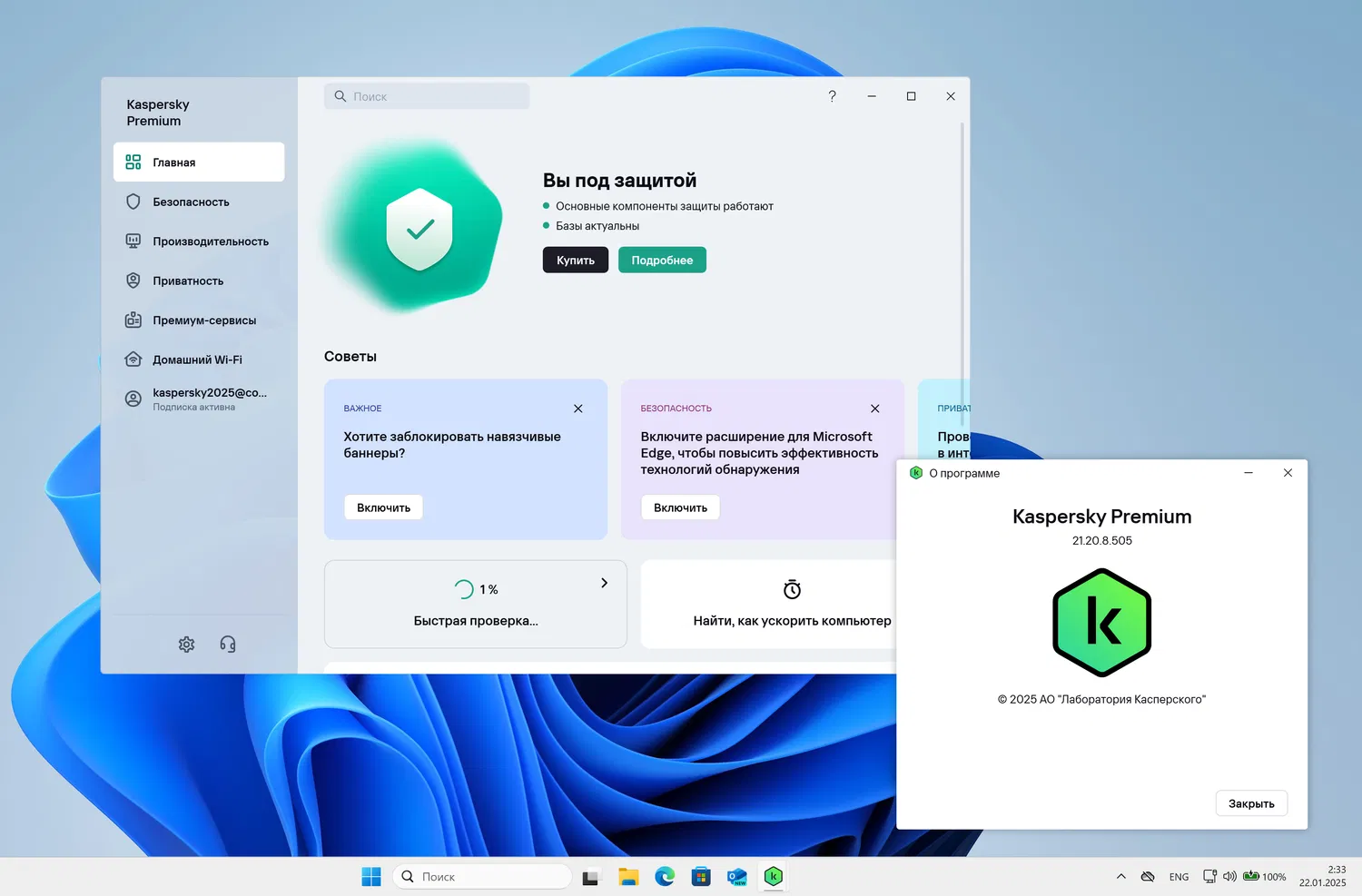Open Microsoft Store from the taskbar

pos(701,876)
